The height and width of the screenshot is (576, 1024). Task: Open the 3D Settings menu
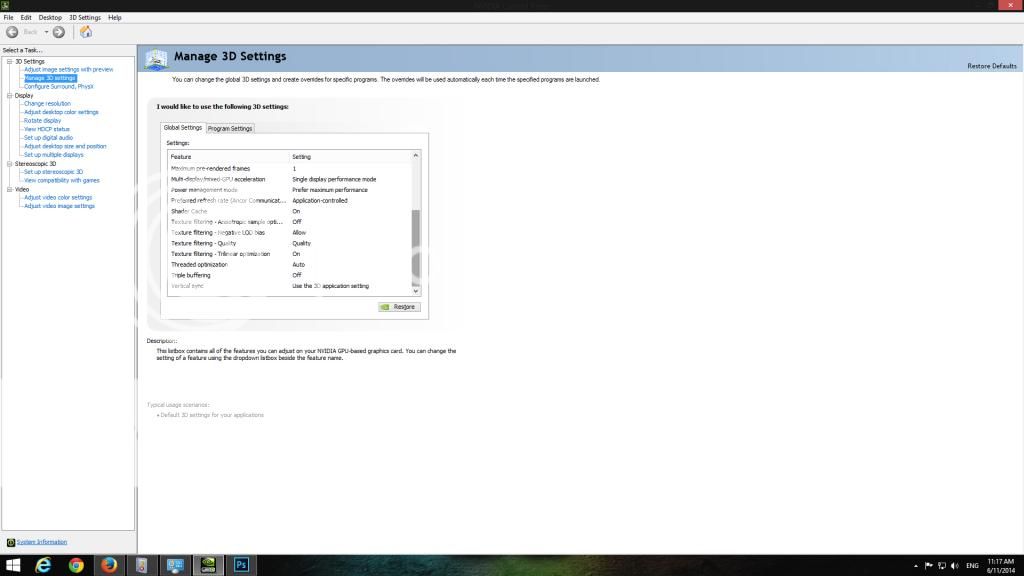click(85, 17)
